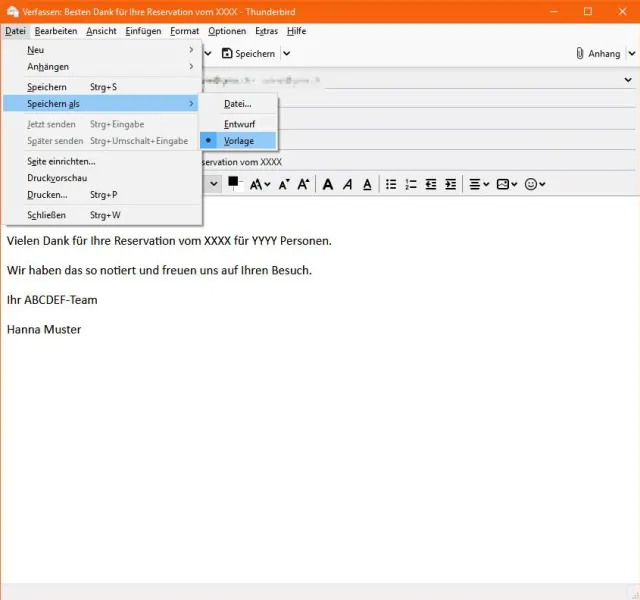Make the font size larger
This screenshot has width=640, height=600.
[302, 185]
